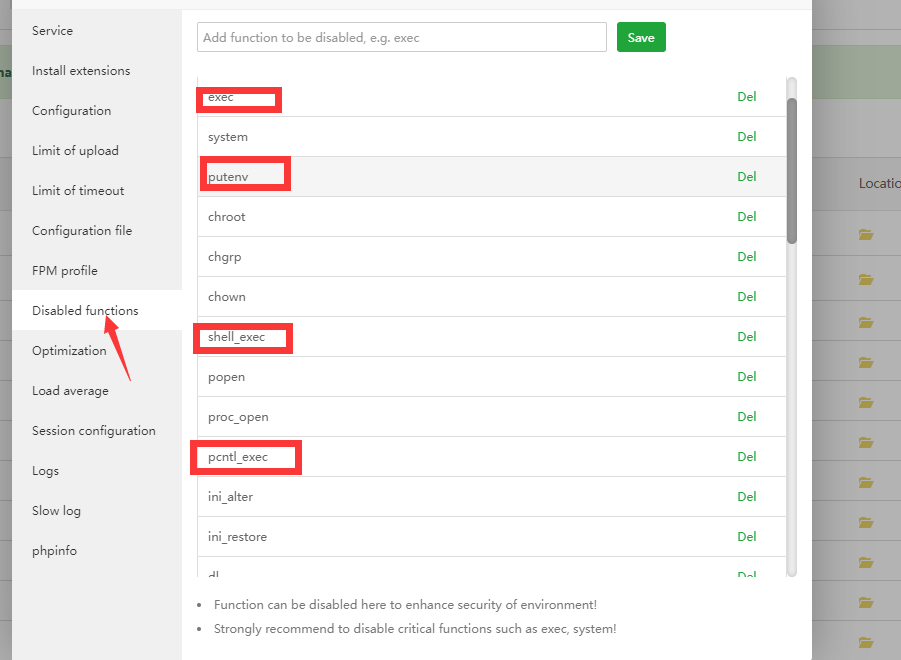
Task: Save the disabled functions list
Action: point(640,36)
